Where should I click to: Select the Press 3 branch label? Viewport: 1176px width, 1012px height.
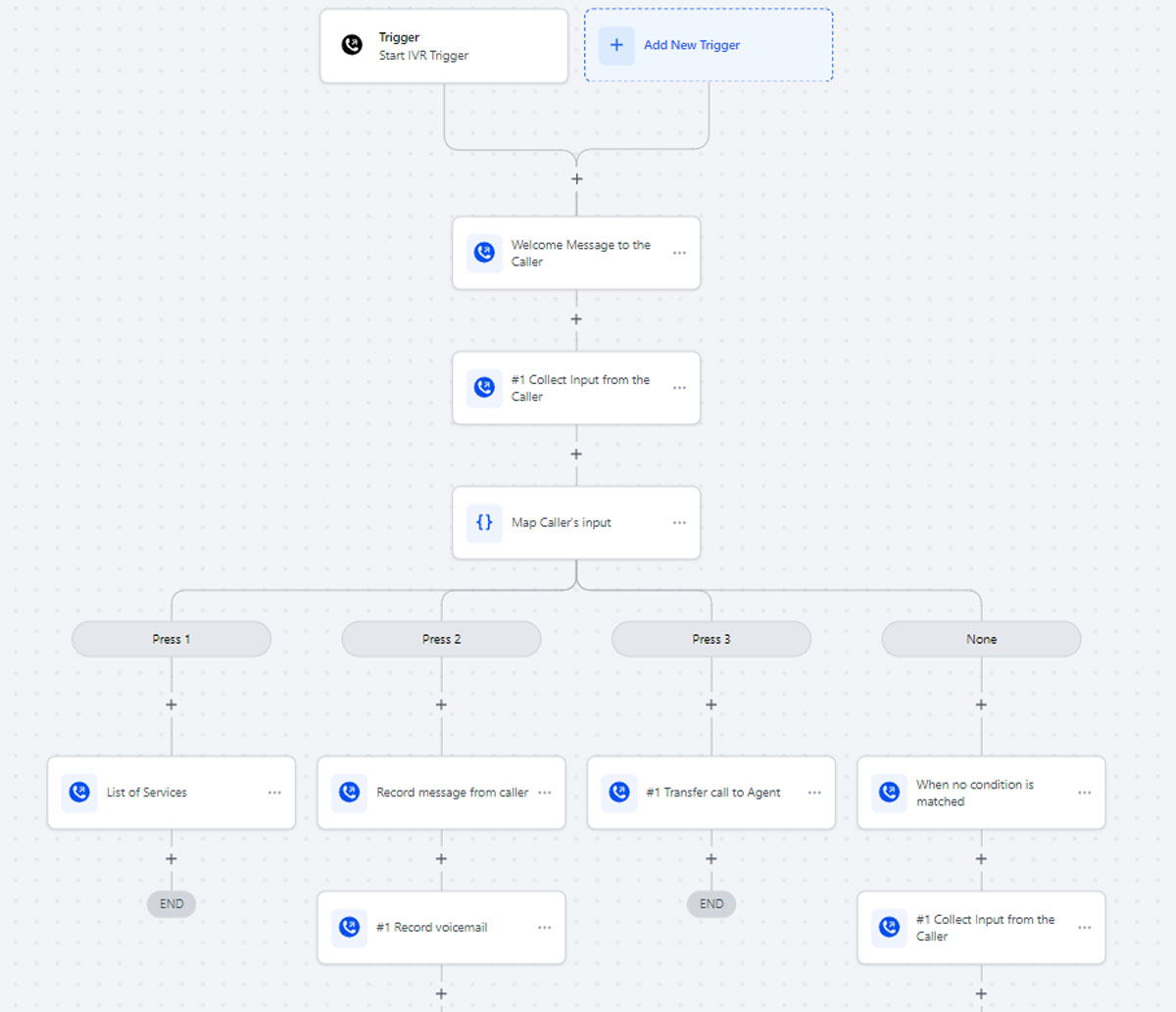click(x=711, y=639)
